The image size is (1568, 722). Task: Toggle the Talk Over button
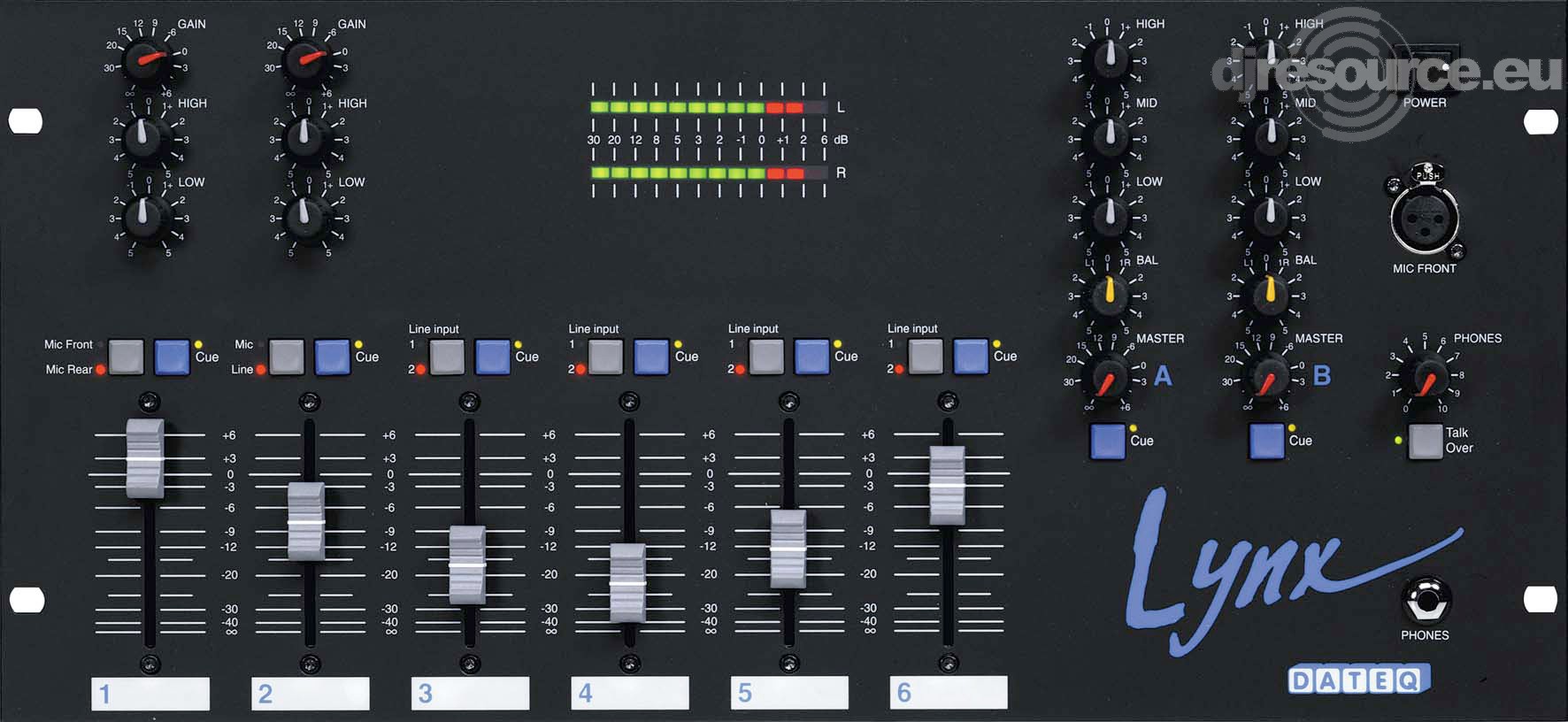pos(1426,441)
